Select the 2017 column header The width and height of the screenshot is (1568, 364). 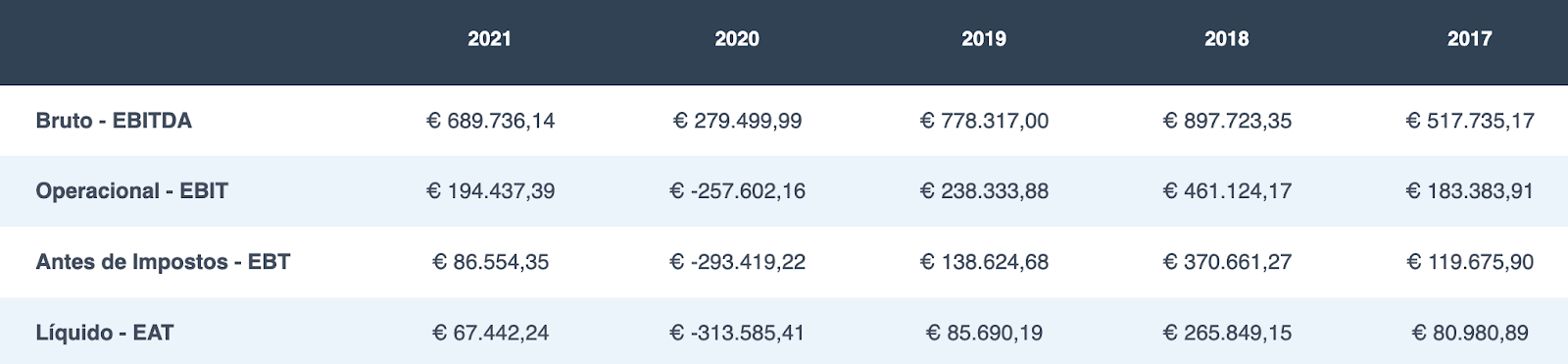(1470, 39)
